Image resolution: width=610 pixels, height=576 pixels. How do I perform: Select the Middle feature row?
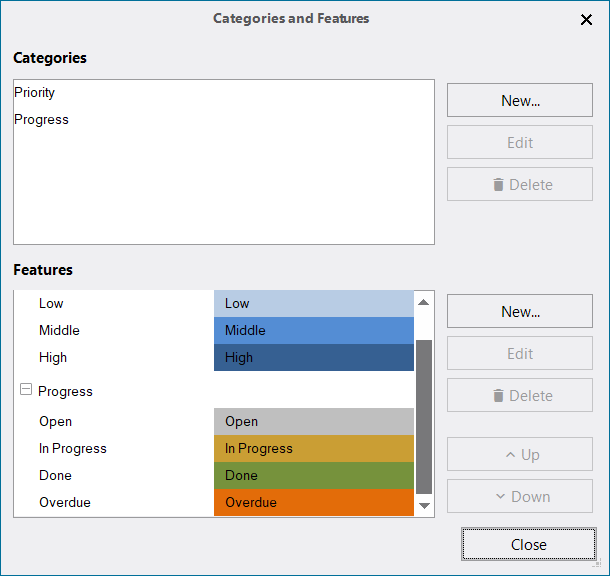click(59, 331)
